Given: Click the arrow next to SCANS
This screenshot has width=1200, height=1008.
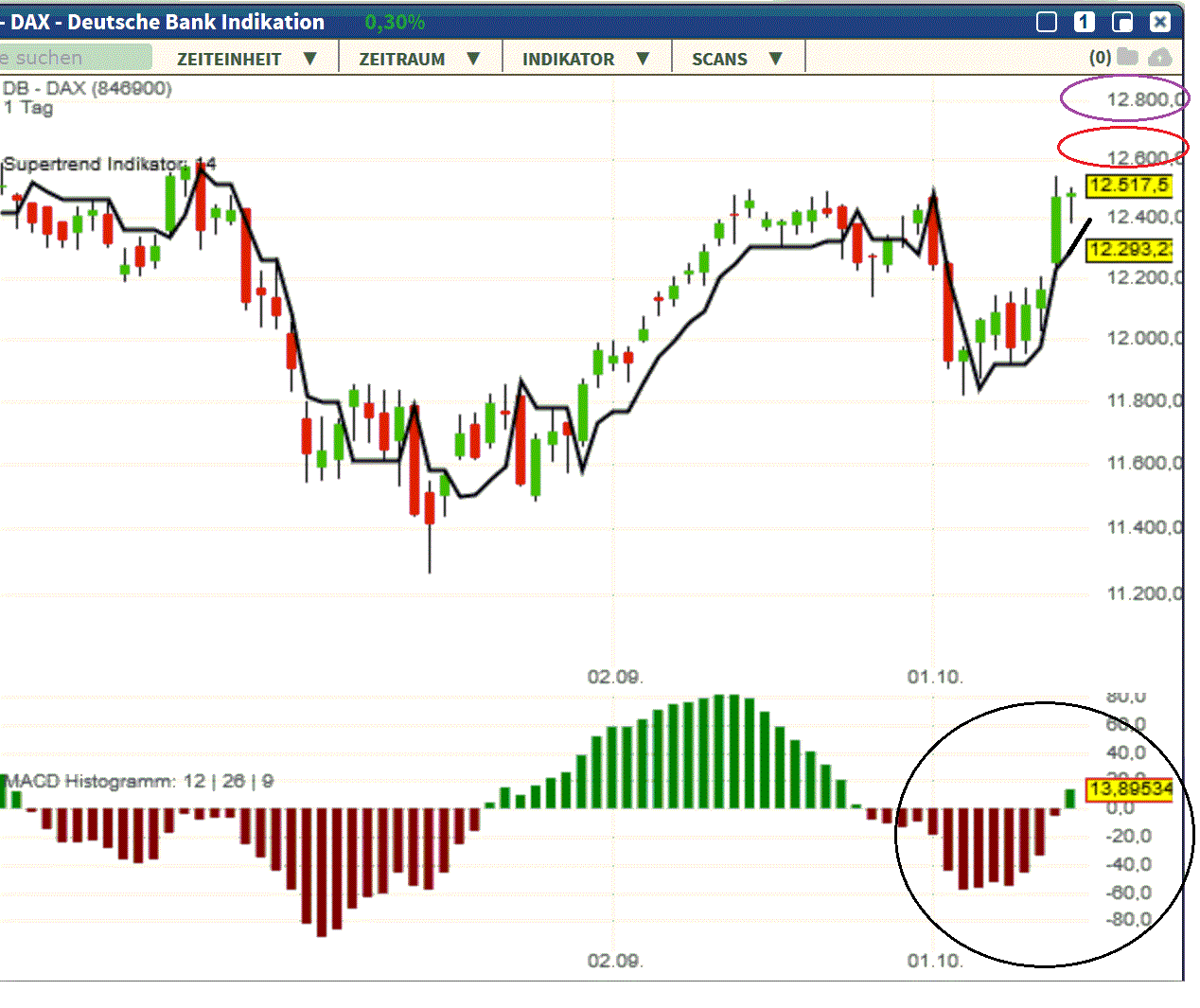Looking at the screenshot, I should tap(776, 59).
